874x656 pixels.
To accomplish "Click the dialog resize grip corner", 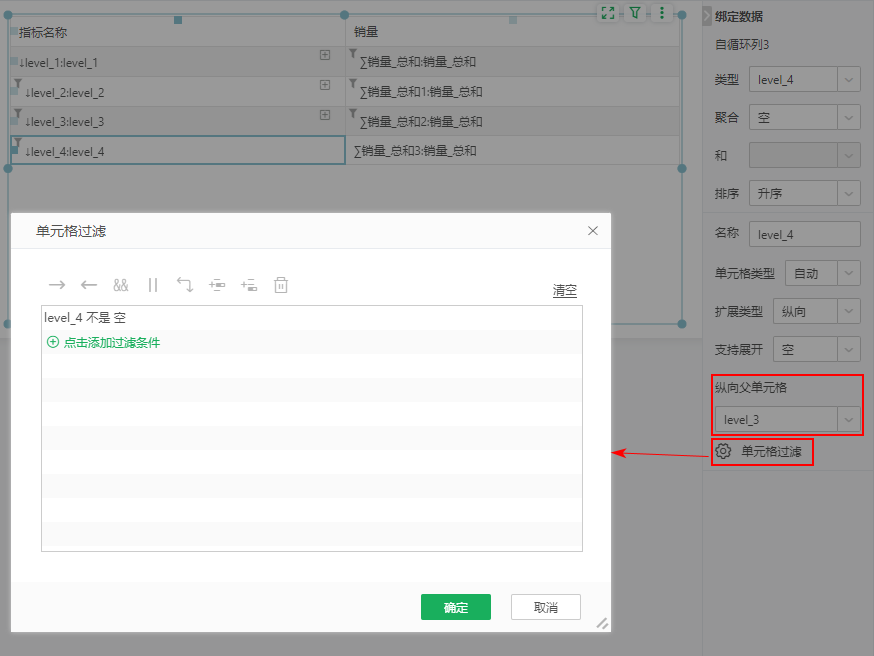I will tap(602, 623).
